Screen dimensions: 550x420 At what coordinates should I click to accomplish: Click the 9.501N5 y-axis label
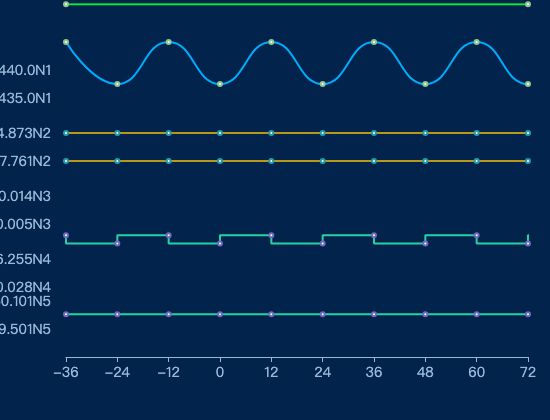pos(25,329)
